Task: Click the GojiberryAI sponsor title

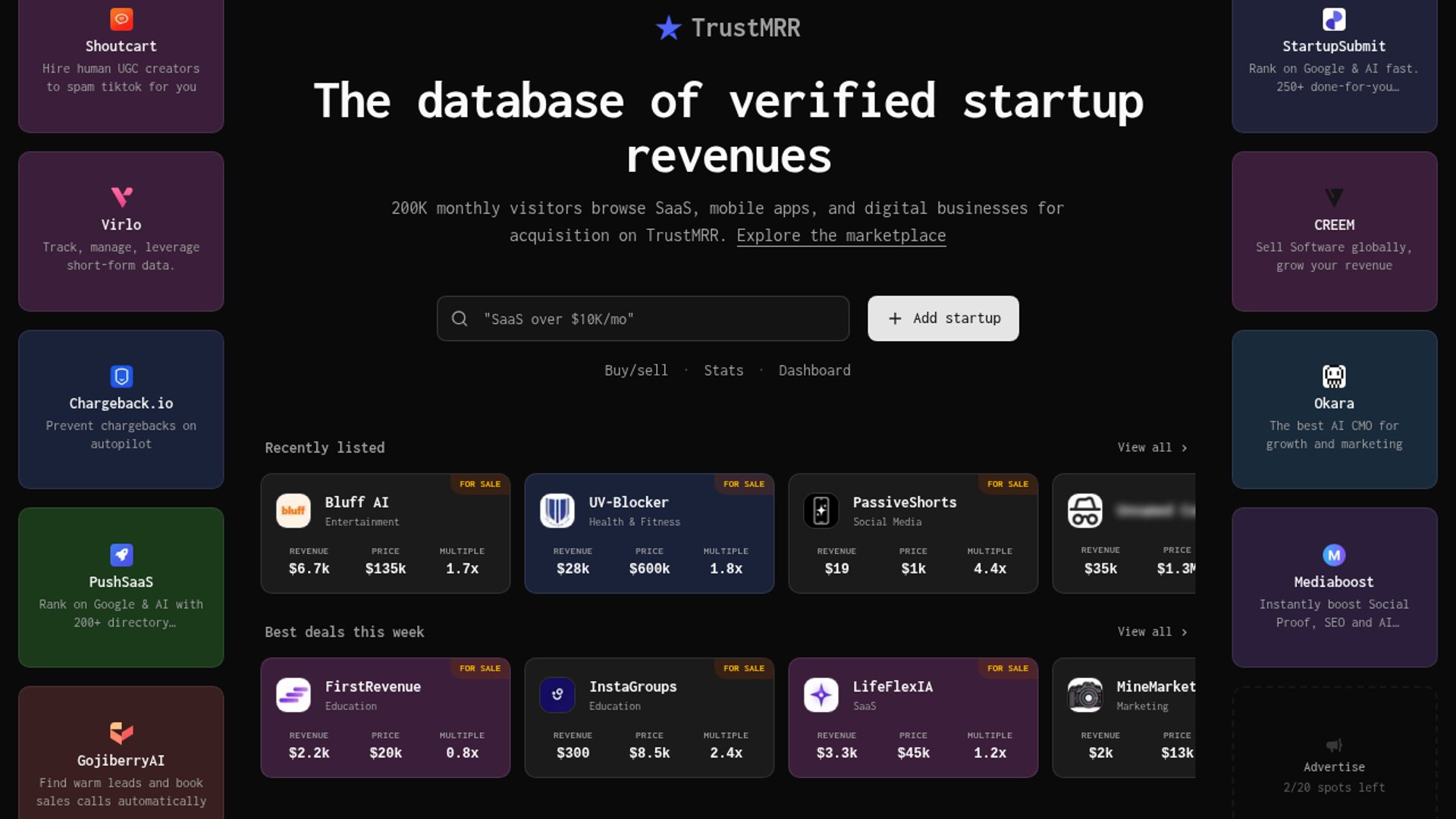Action: pyautogui.click(x=121, y=761)
